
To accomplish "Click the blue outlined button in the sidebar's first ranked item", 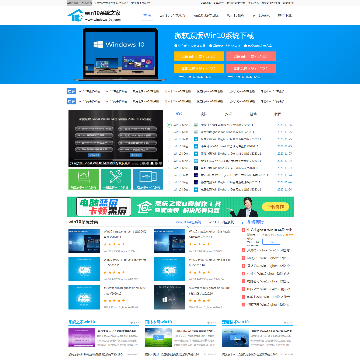I will [271, 242].
